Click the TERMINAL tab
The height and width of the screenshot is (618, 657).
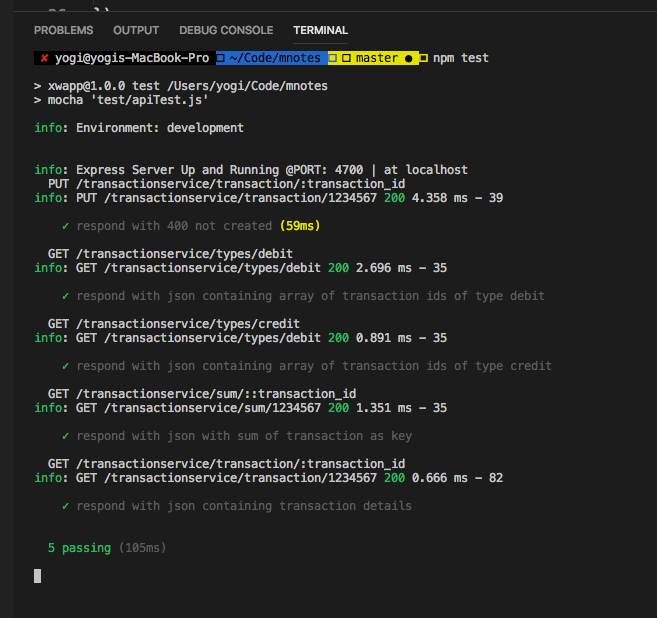point(320,30)
